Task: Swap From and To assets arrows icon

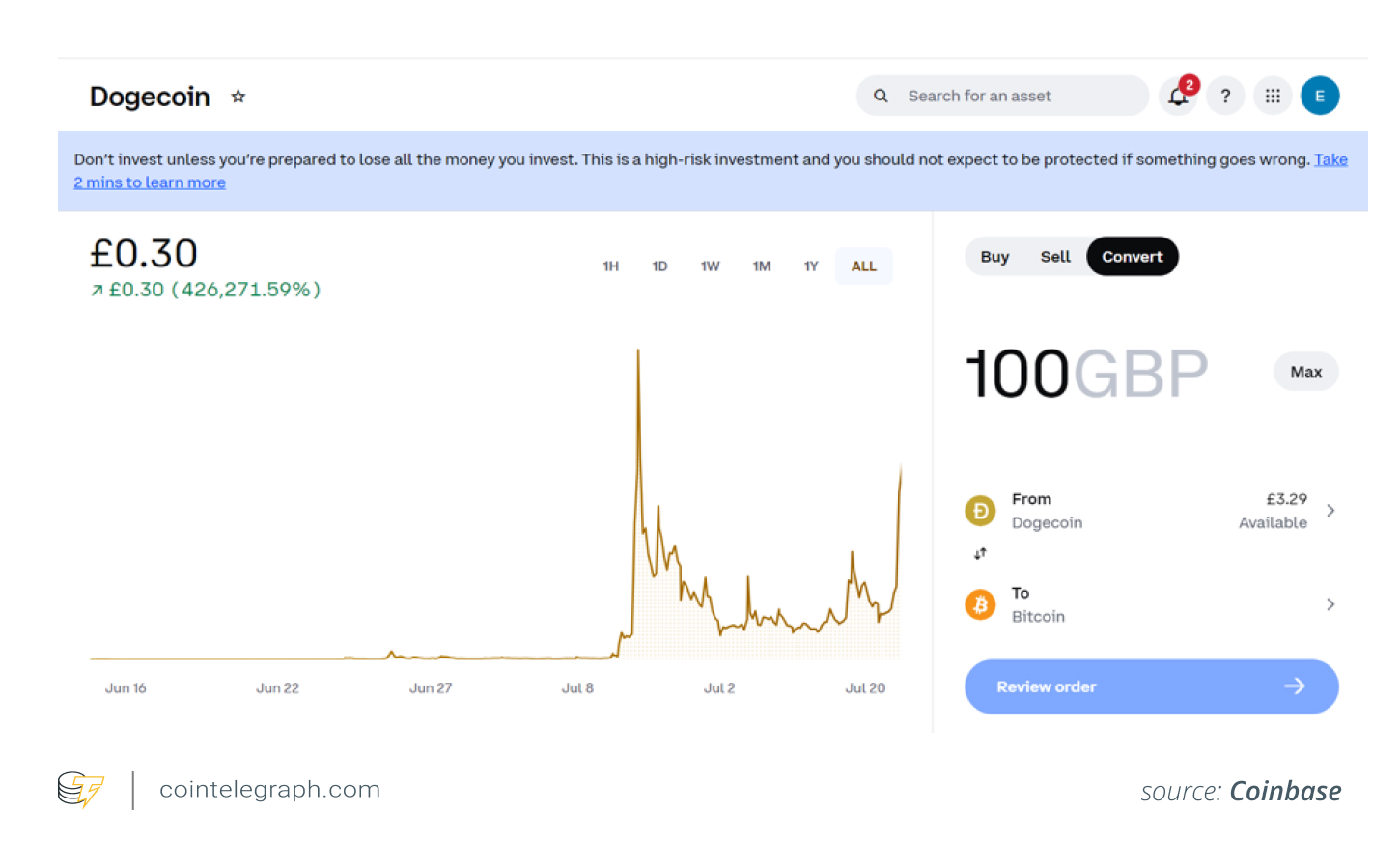Action: [980, 553]
